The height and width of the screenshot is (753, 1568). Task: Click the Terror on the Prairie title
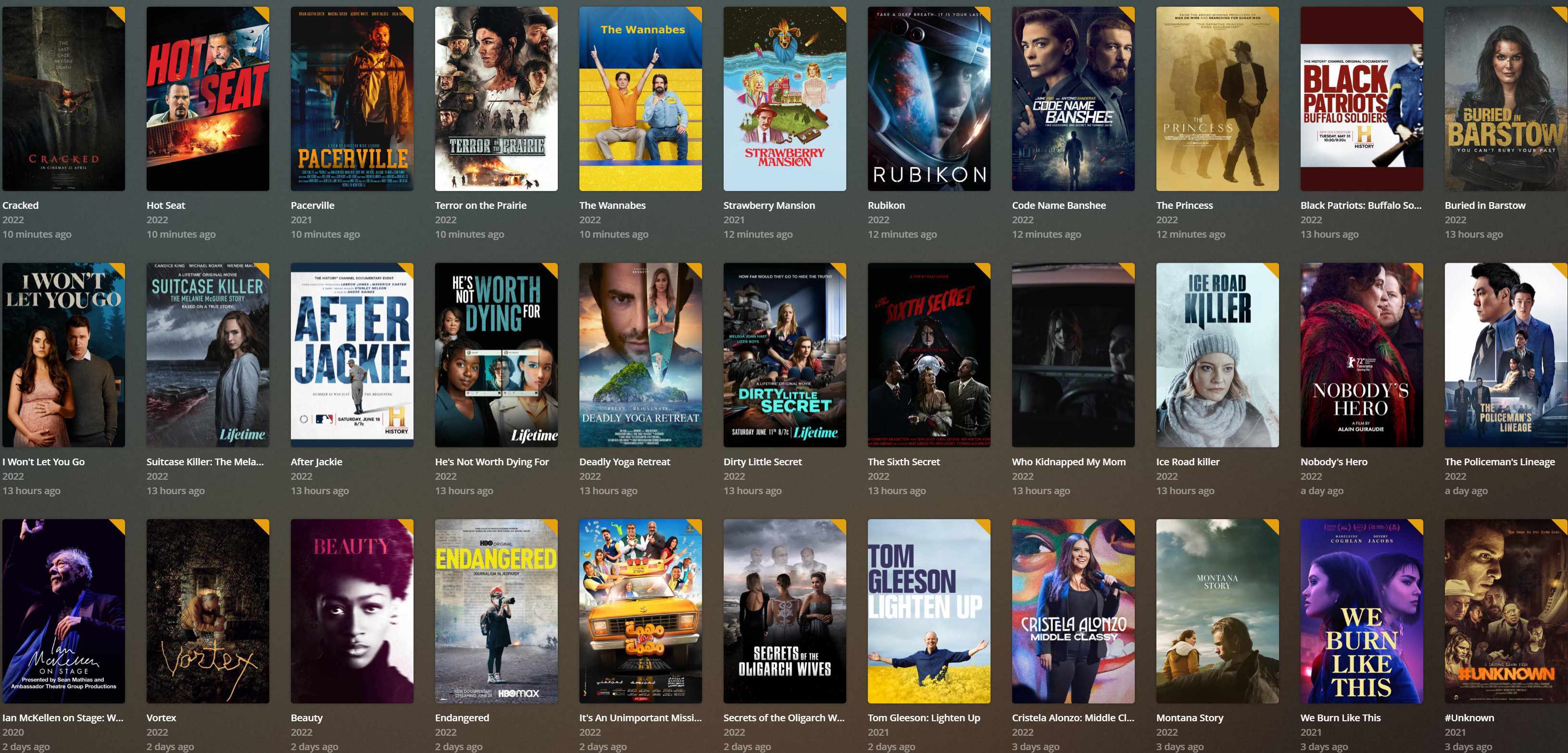480,205
